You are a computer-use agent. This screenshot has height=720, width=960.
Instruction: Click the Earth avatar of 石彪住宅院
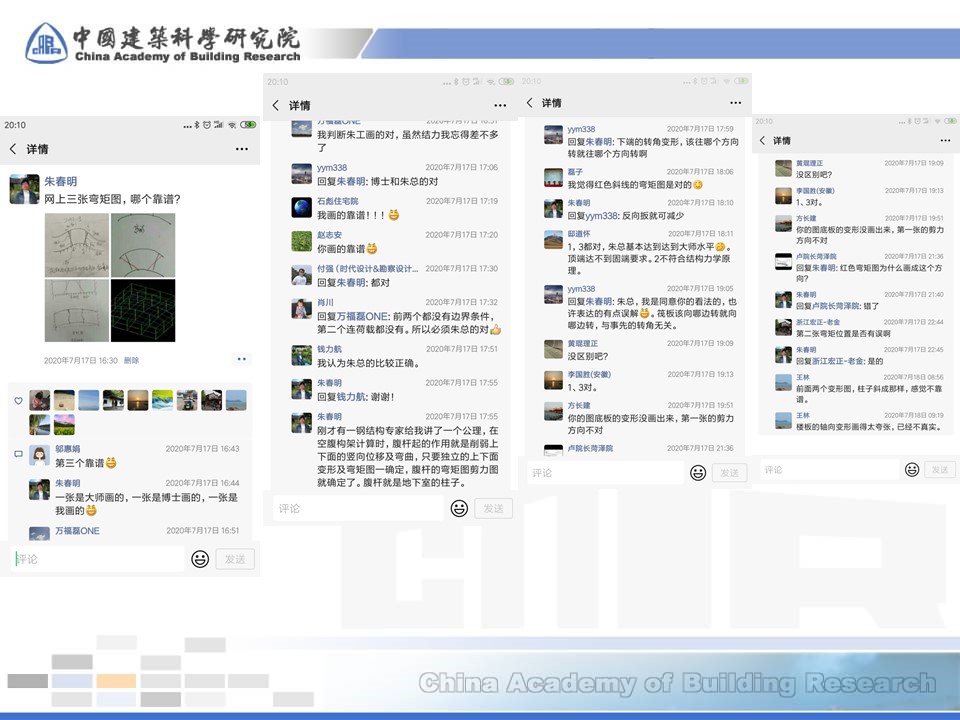(x=301, y=207)
